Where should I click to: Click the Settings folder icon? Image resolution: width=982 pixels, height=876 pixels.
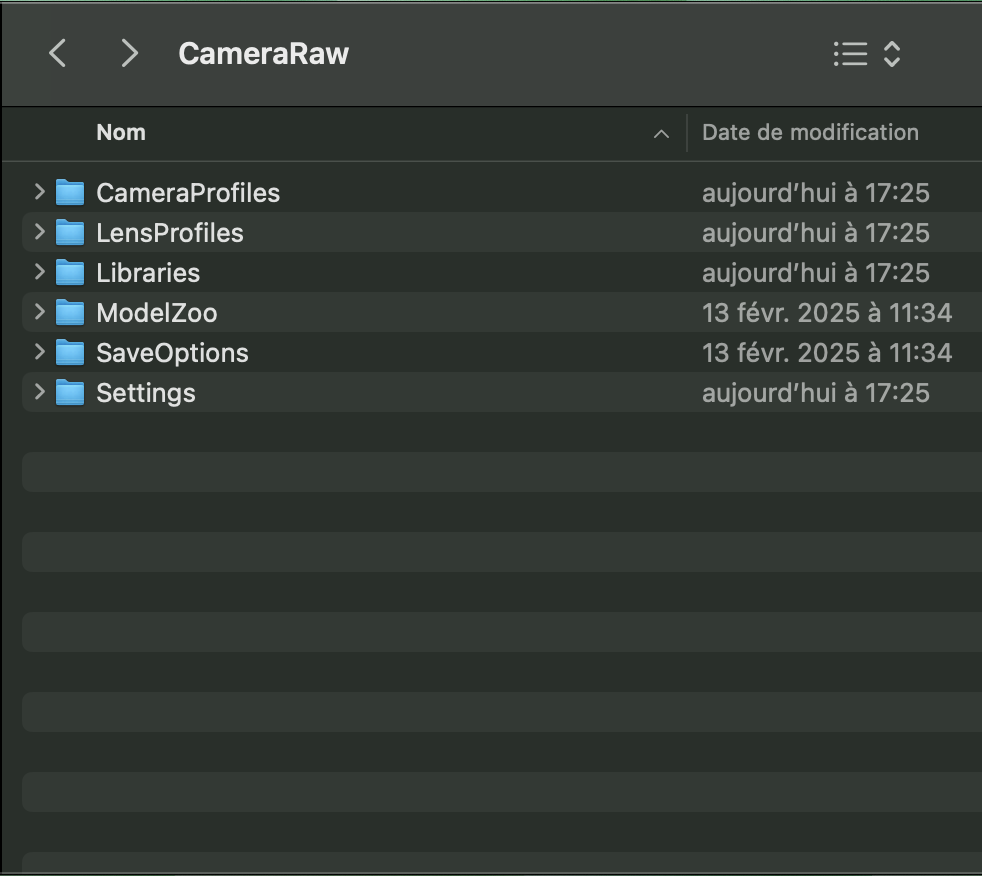tap(70, 392)
